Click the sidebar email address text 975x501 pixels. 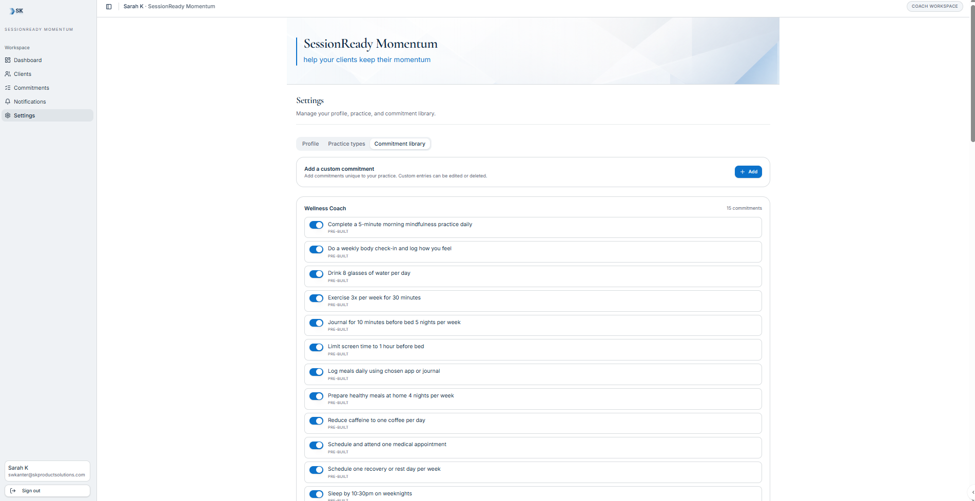click(x=47, y=475)
